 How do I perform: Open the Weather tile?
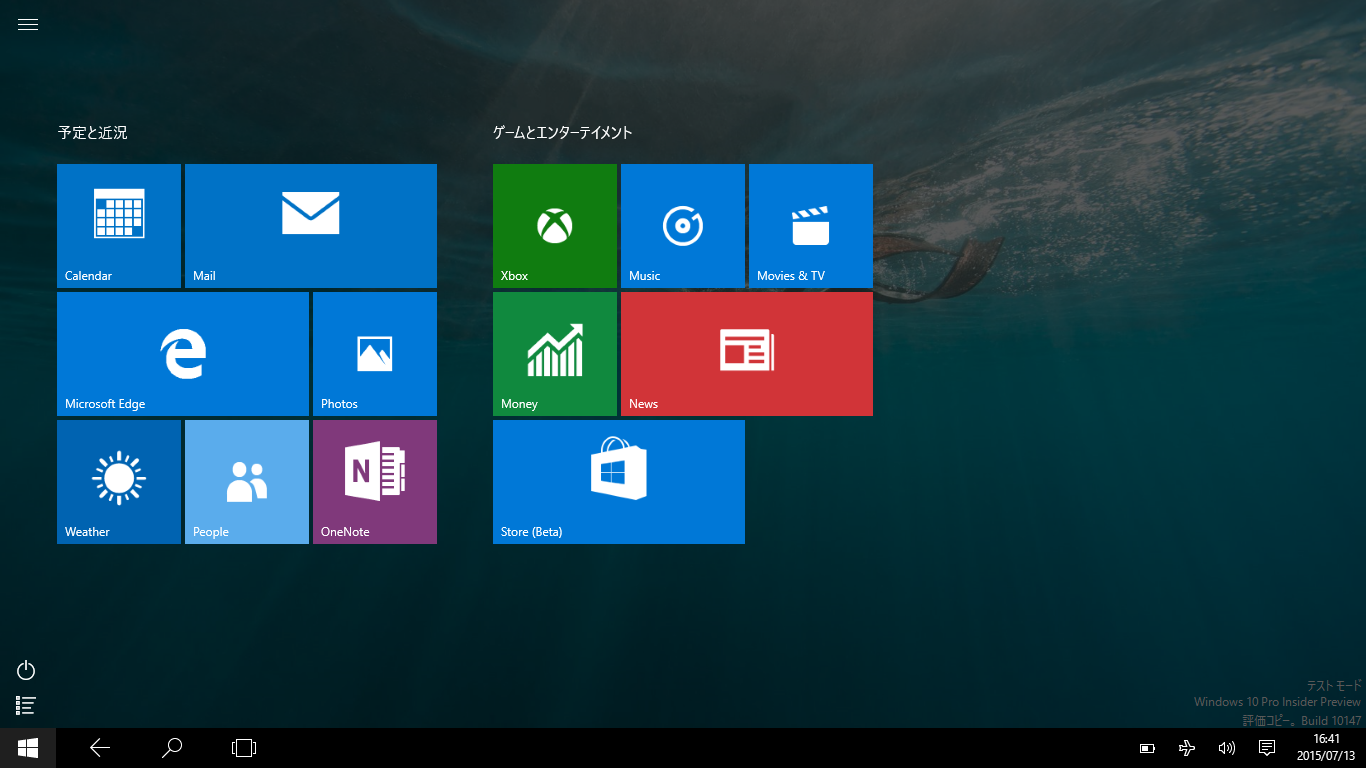[119, 482]
